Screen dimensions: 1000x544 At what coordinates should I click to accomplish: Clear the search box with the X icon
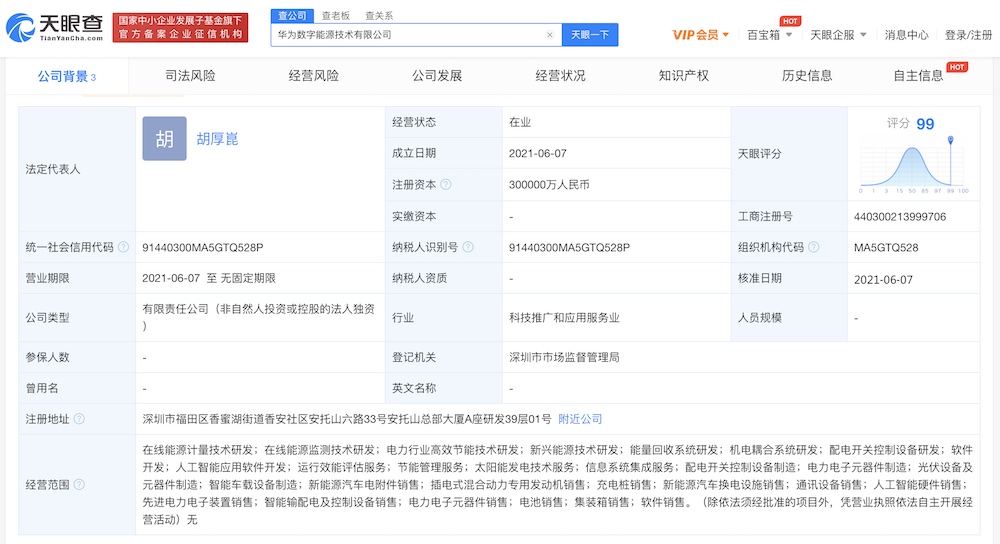tap(549, 35)
